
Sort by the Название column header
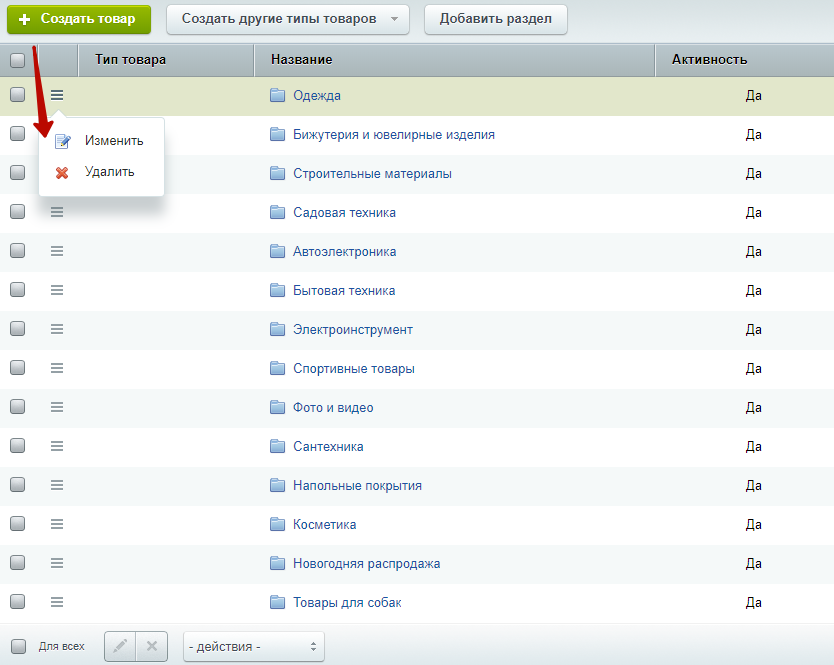click(x=302, y=60)
